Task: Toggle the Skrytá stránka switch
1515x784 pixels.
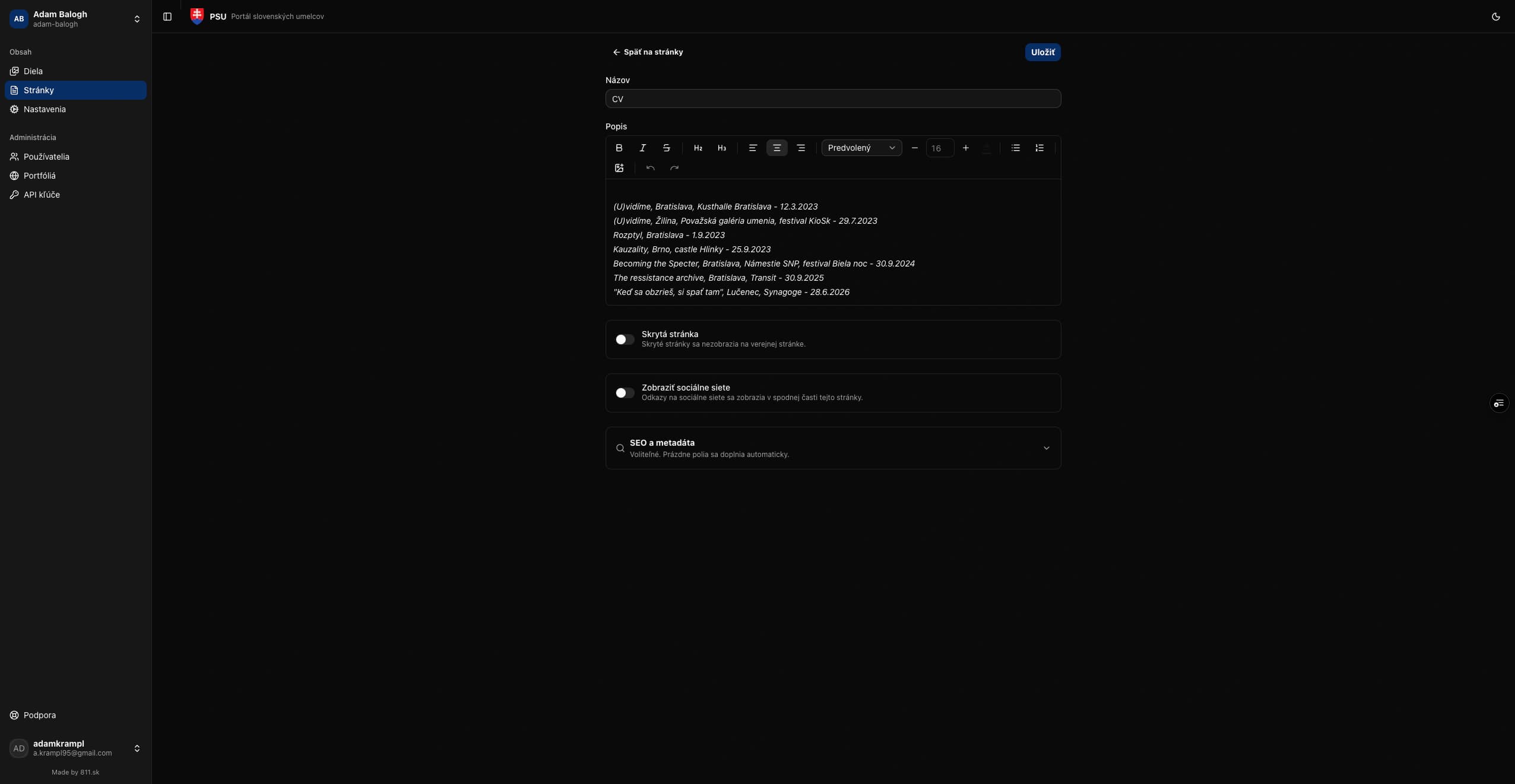Action: pyautogui.click(x=625, y=339)
